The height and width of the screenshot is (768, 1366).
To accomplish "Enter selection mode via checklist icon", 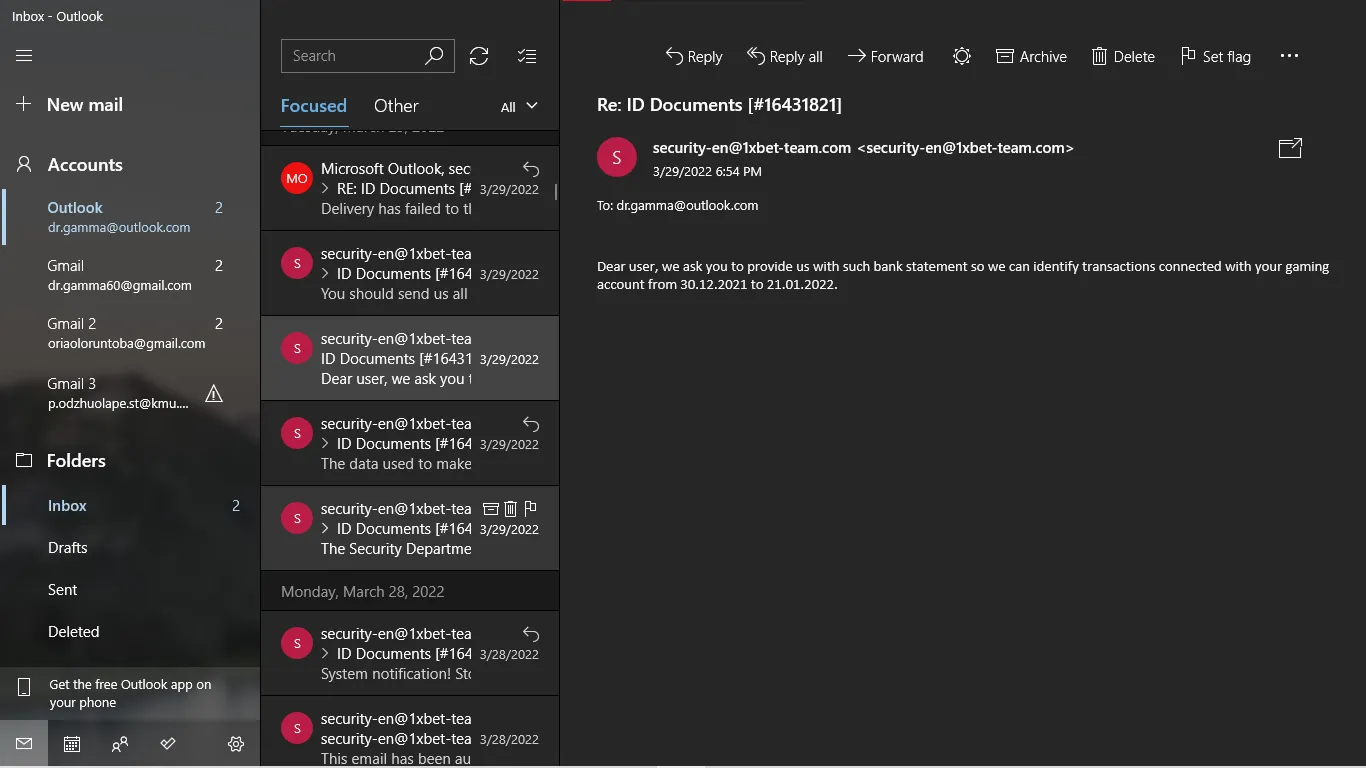I will [527, 56].
